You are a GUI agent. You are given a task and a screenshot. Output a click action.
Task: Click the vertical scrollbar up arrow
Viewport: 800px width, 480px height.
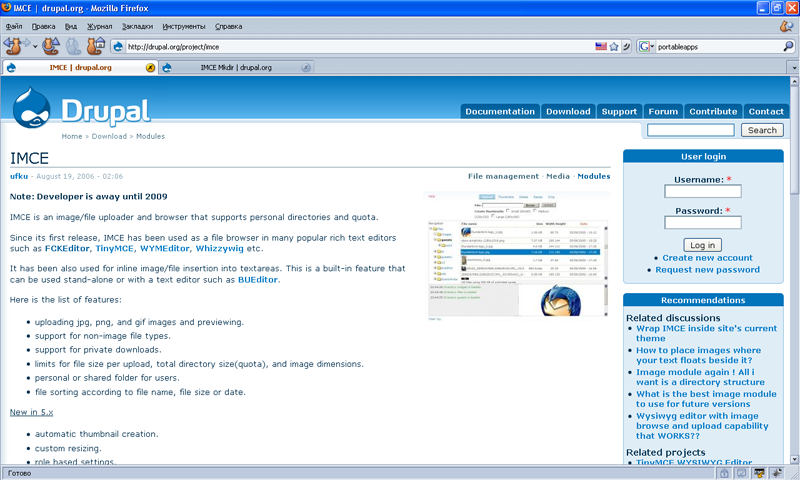pos(794,82)
